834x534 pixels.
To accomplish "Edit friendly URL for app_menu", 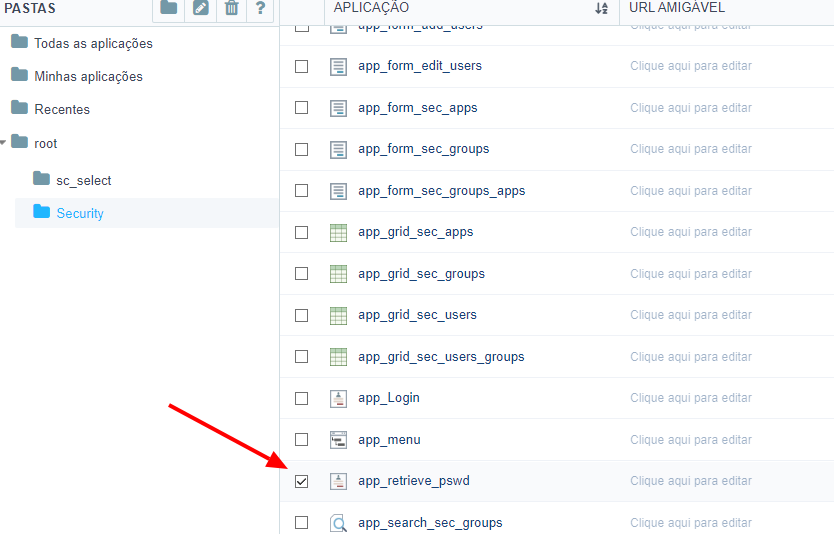I will tap(690, 440).
